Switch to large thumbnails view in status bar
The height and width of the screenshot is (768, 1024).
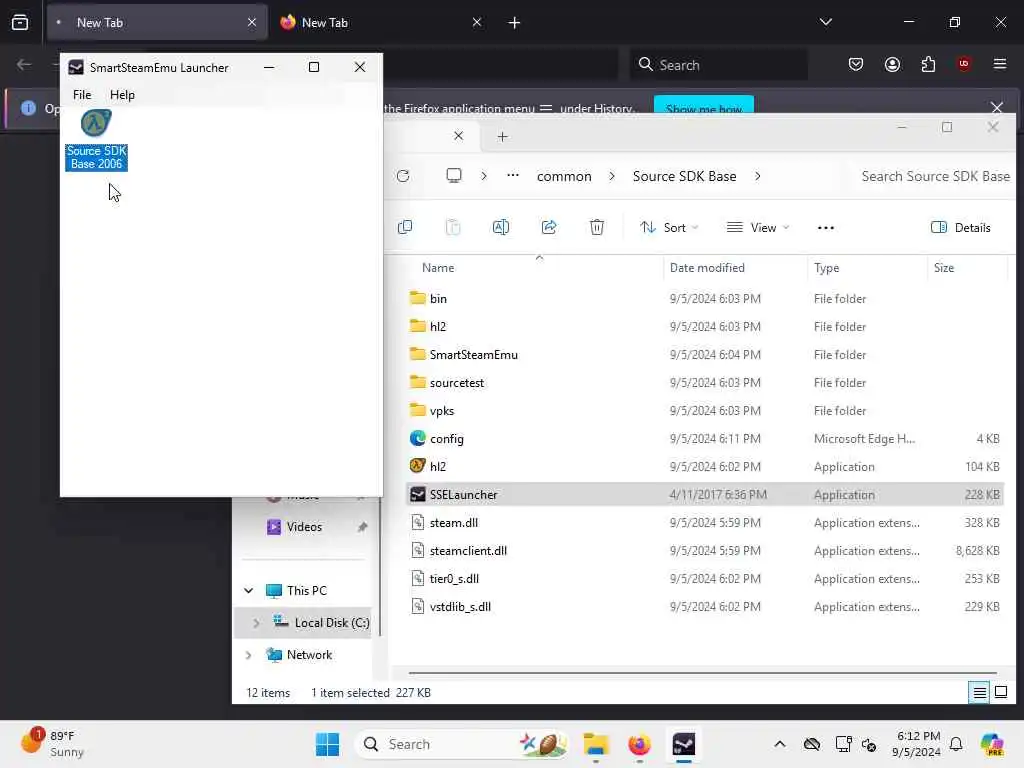(1000, 692)
